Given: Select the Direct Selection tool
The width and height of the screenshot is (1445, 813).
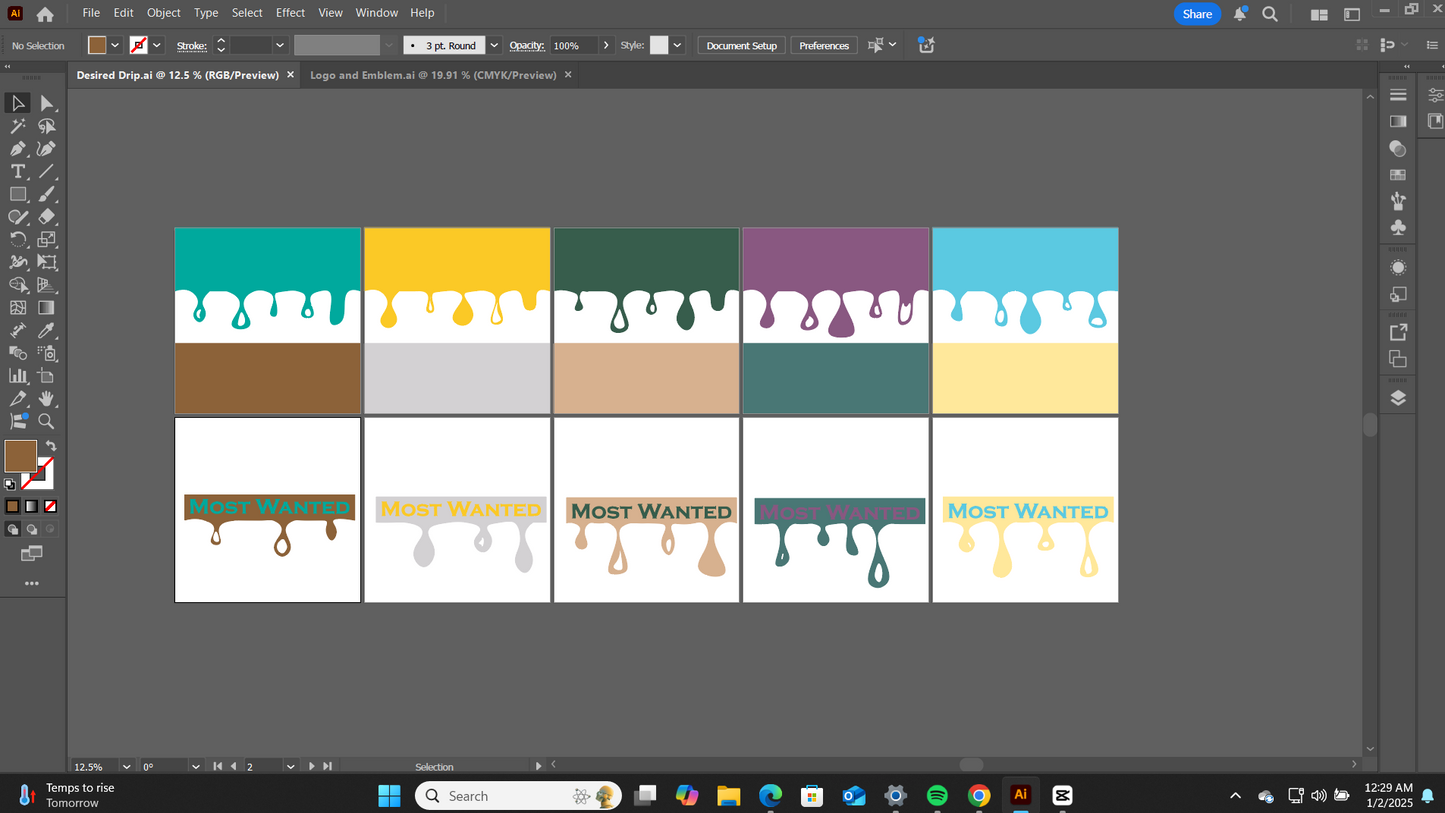Looking at the screenshot, I should (x=46, y=104).
